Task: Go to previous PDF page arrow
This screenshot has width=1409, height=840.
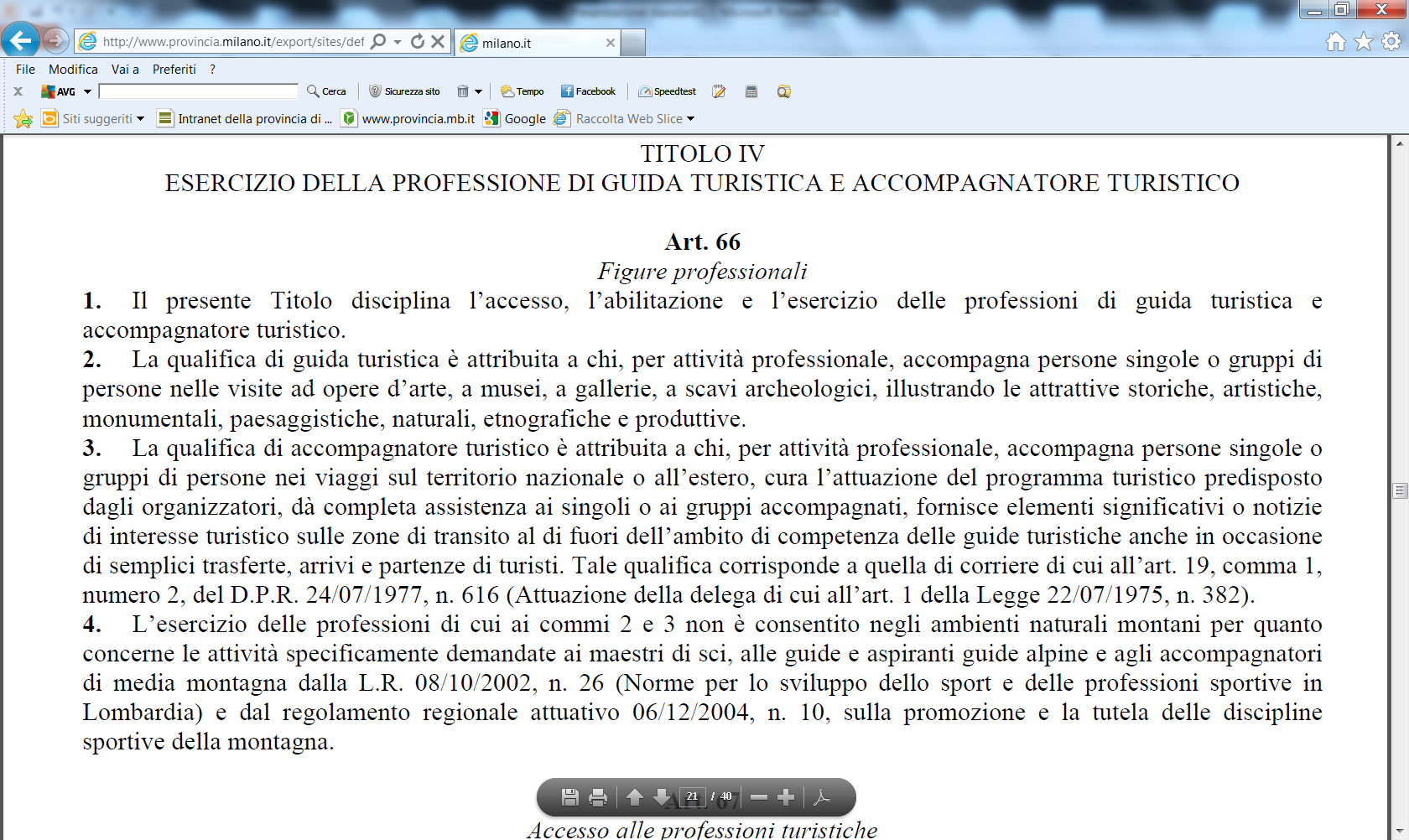Action: tap(635, 797)
